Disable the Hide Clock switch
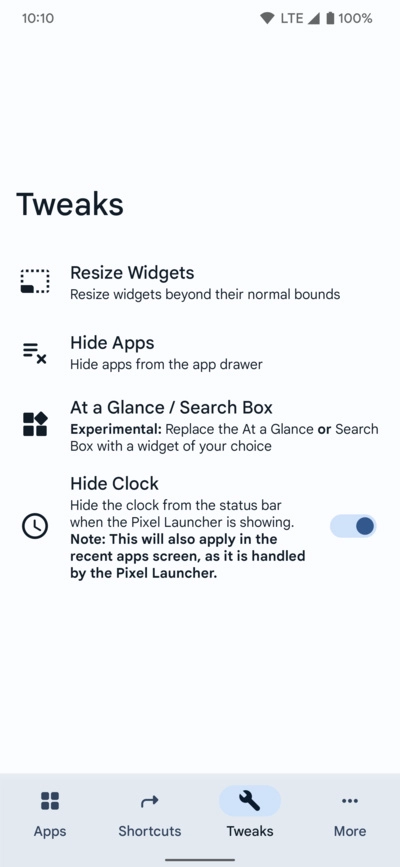The width and height of the screenshot is (400, 867). (353, 526)
